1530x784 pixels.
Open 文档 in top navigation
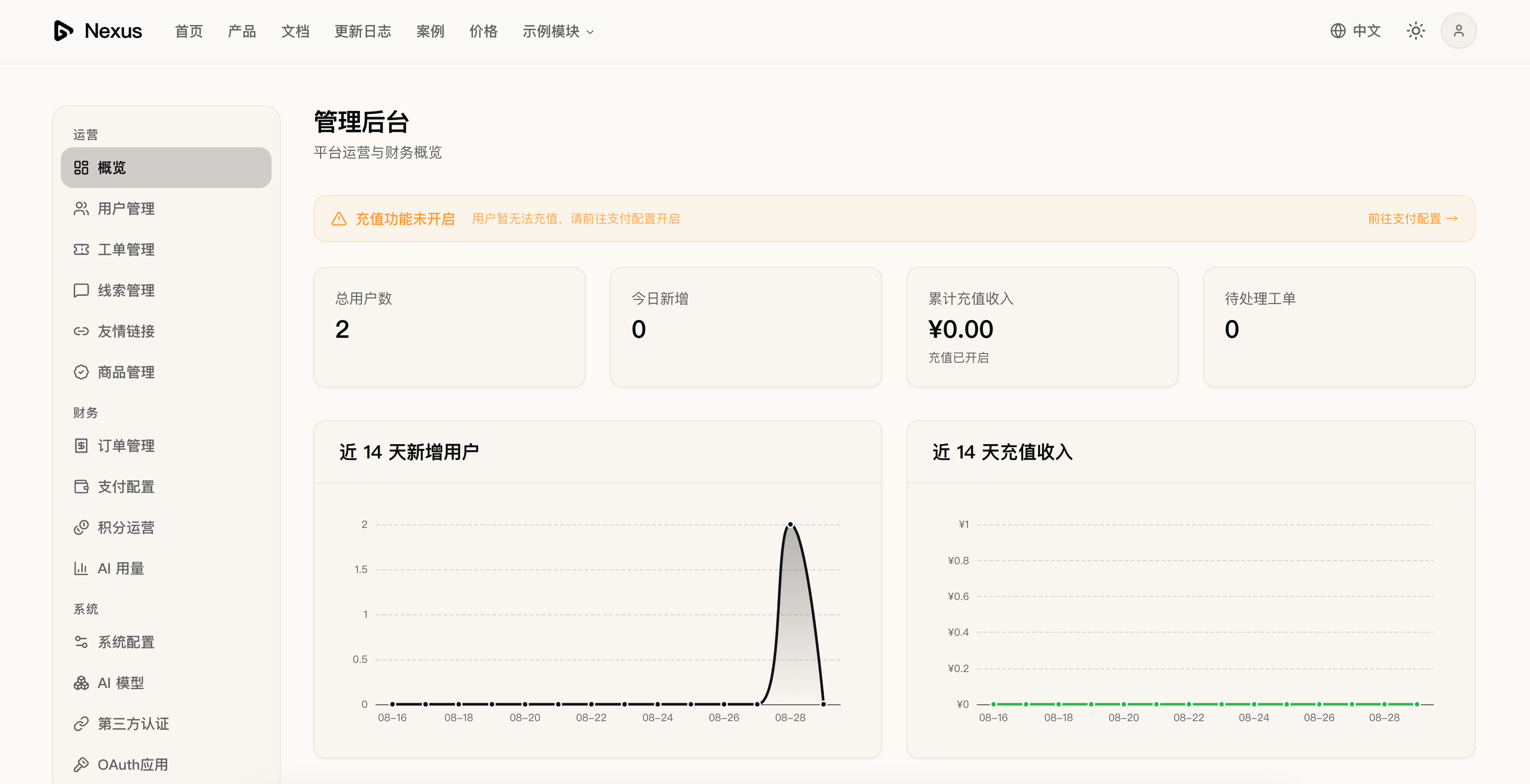[x=295, y=32]
